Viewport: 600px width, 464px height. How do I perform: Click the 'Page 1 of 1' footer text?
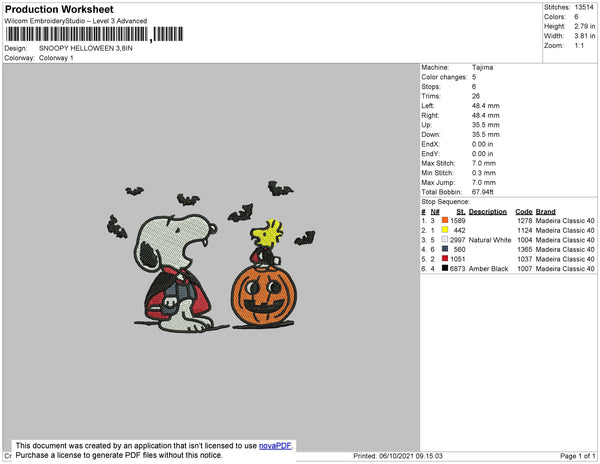click(578, 456)
